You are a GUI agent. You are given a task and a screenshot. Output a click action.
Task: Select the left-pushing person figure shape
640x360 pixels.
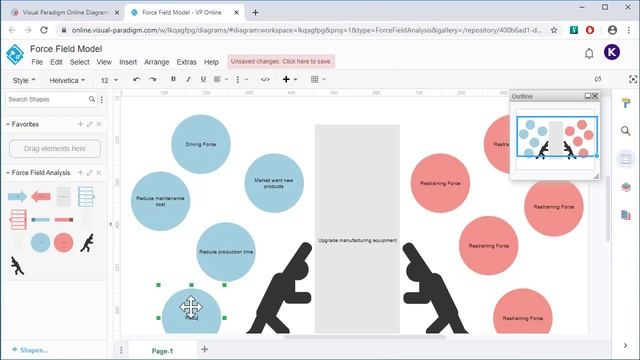[x=18, y=266]
